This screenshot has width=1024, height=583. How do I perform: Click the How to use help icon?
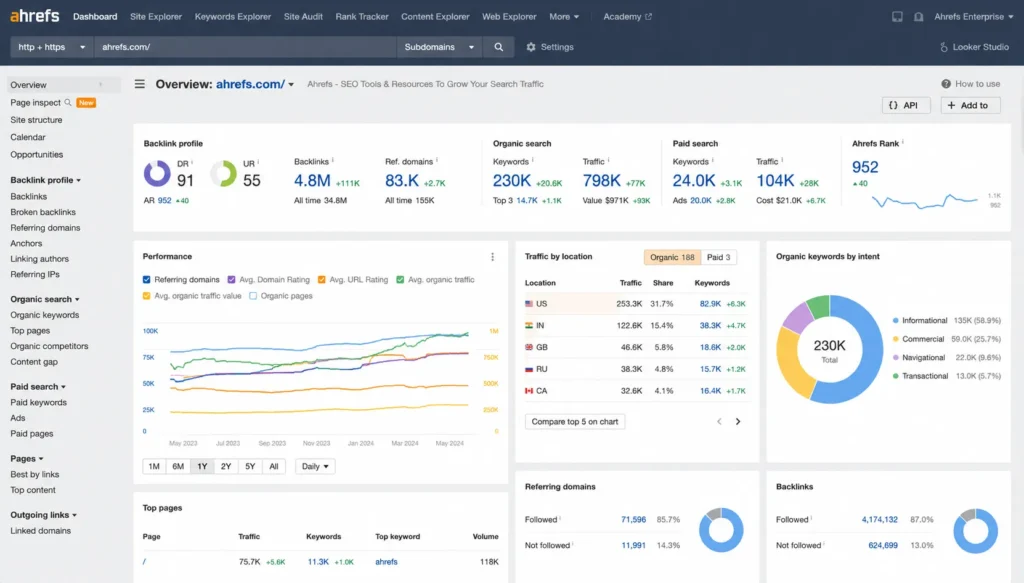pyautogui.click(x=946, y=84)
